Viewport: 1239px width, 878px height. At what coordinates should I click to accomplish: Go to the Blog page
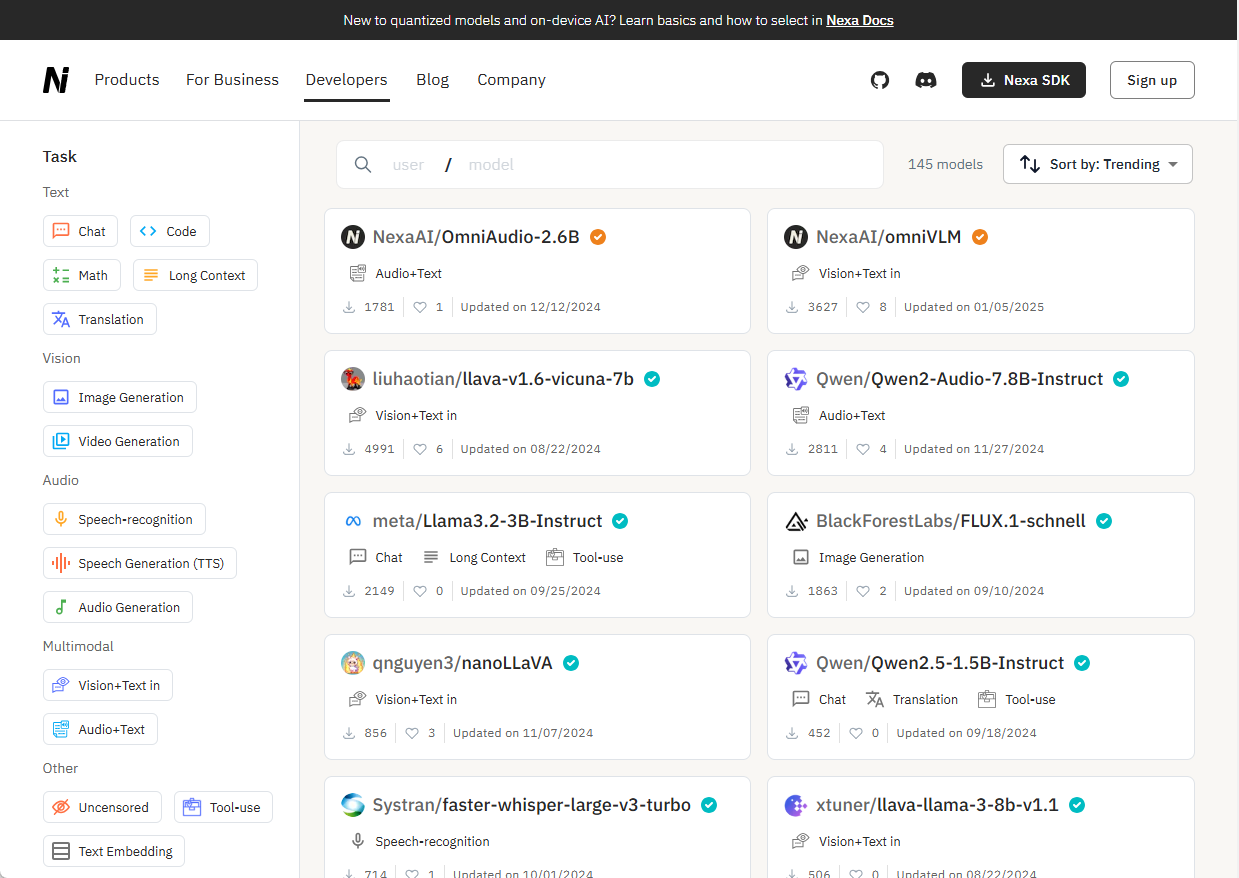432,80
